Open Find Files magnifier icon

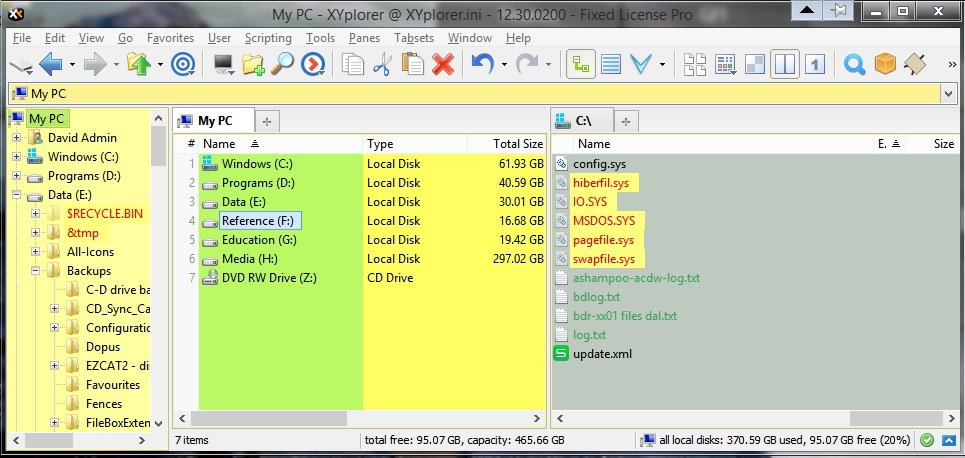[283, 65]
